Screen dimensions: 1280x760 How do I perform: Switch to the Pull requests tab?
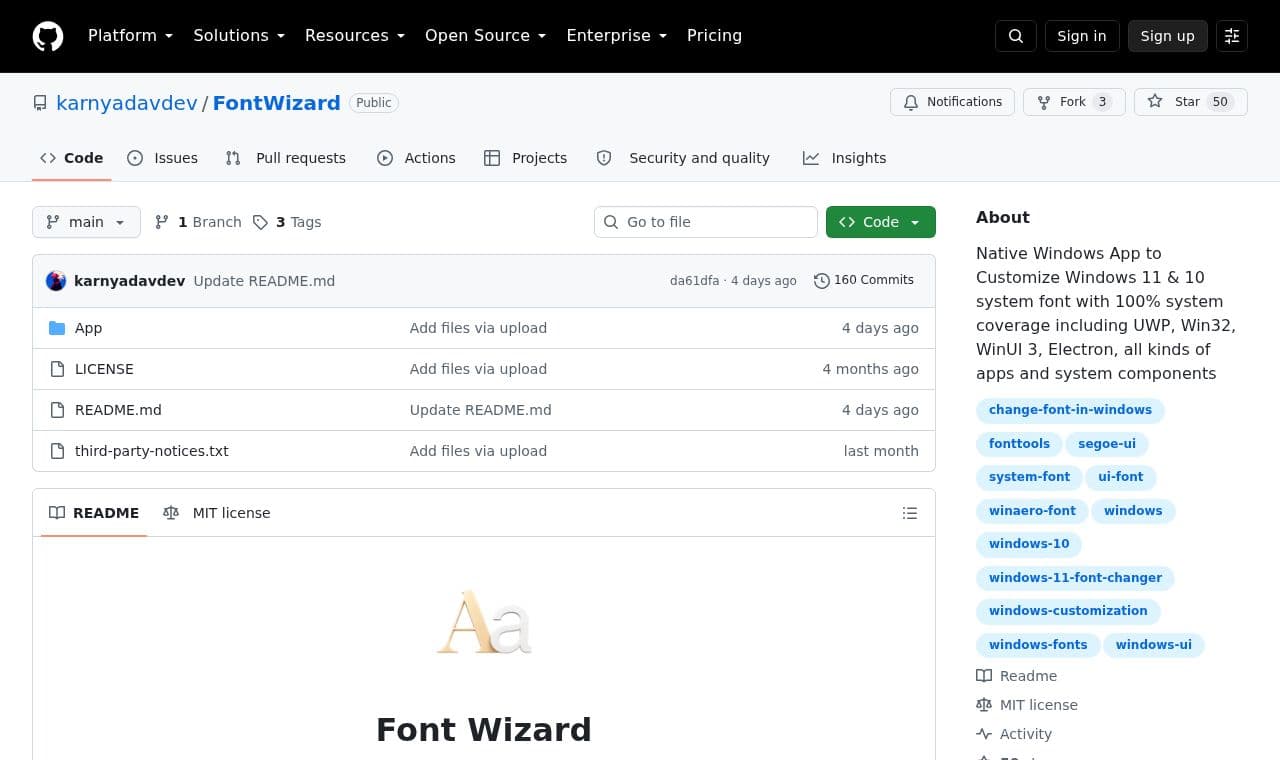coord(285,158)
